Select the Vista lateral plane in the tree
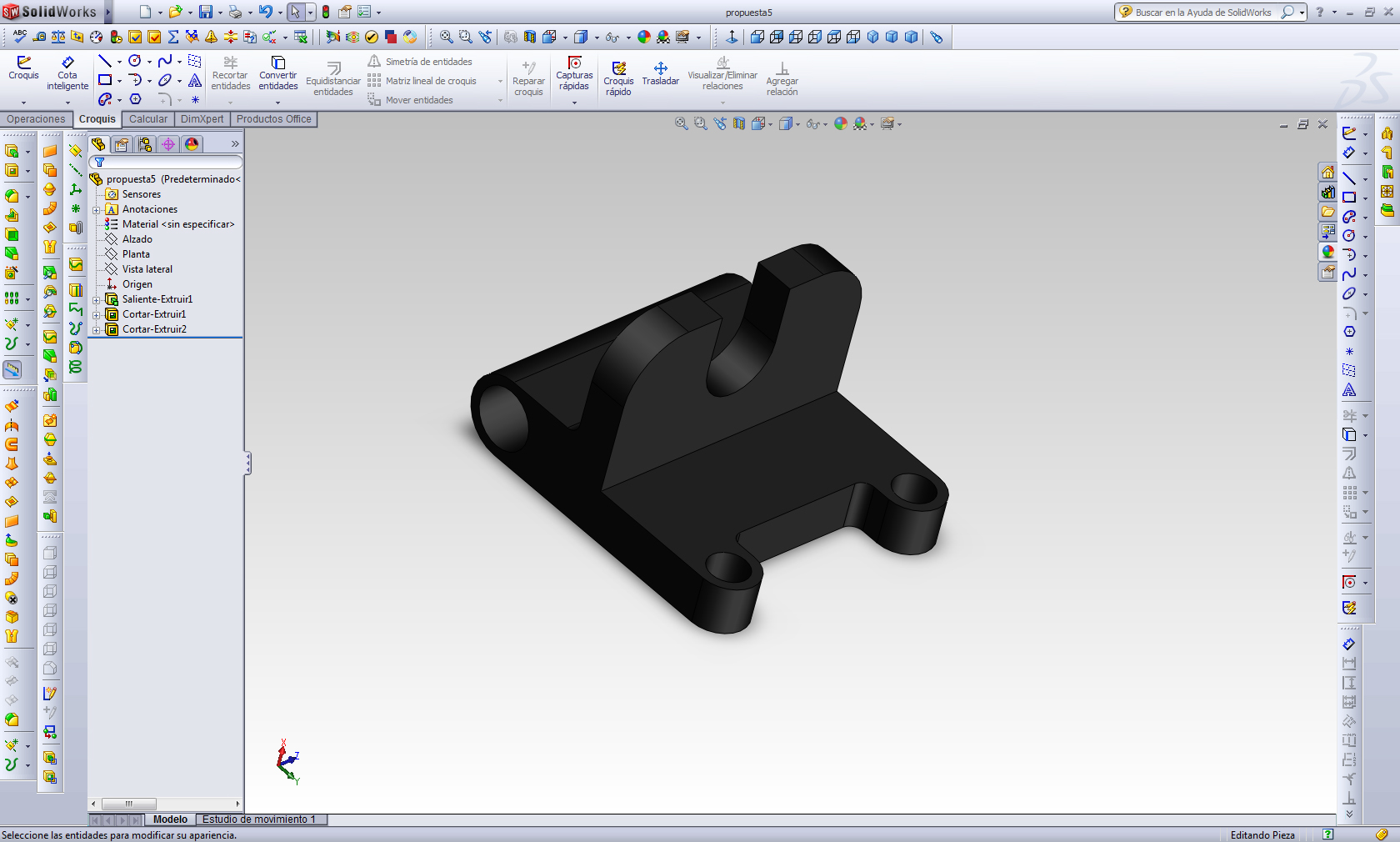The width and height of the screenshot is (1400, 842). [x=147, y=269]
